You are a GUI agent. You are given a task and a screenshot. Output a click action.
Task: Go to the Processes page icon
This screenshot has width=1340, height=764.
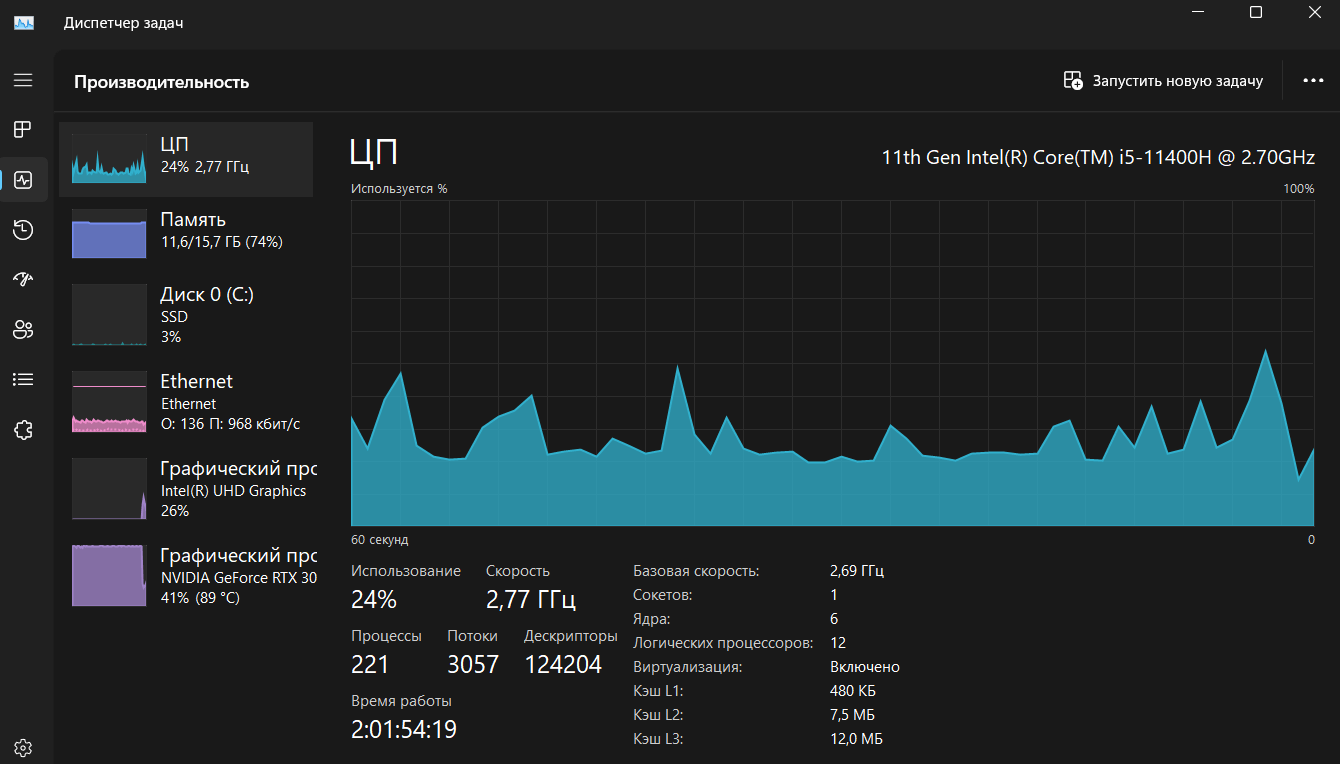[x=23, y=129]
